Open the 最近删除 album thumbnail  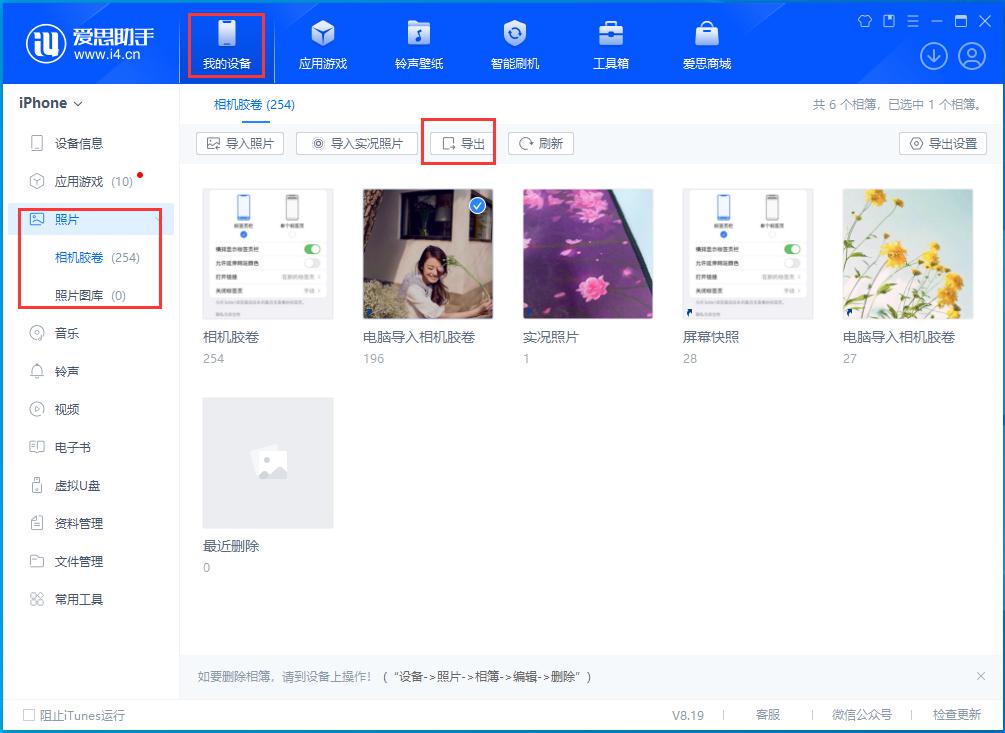pos(267,462)
